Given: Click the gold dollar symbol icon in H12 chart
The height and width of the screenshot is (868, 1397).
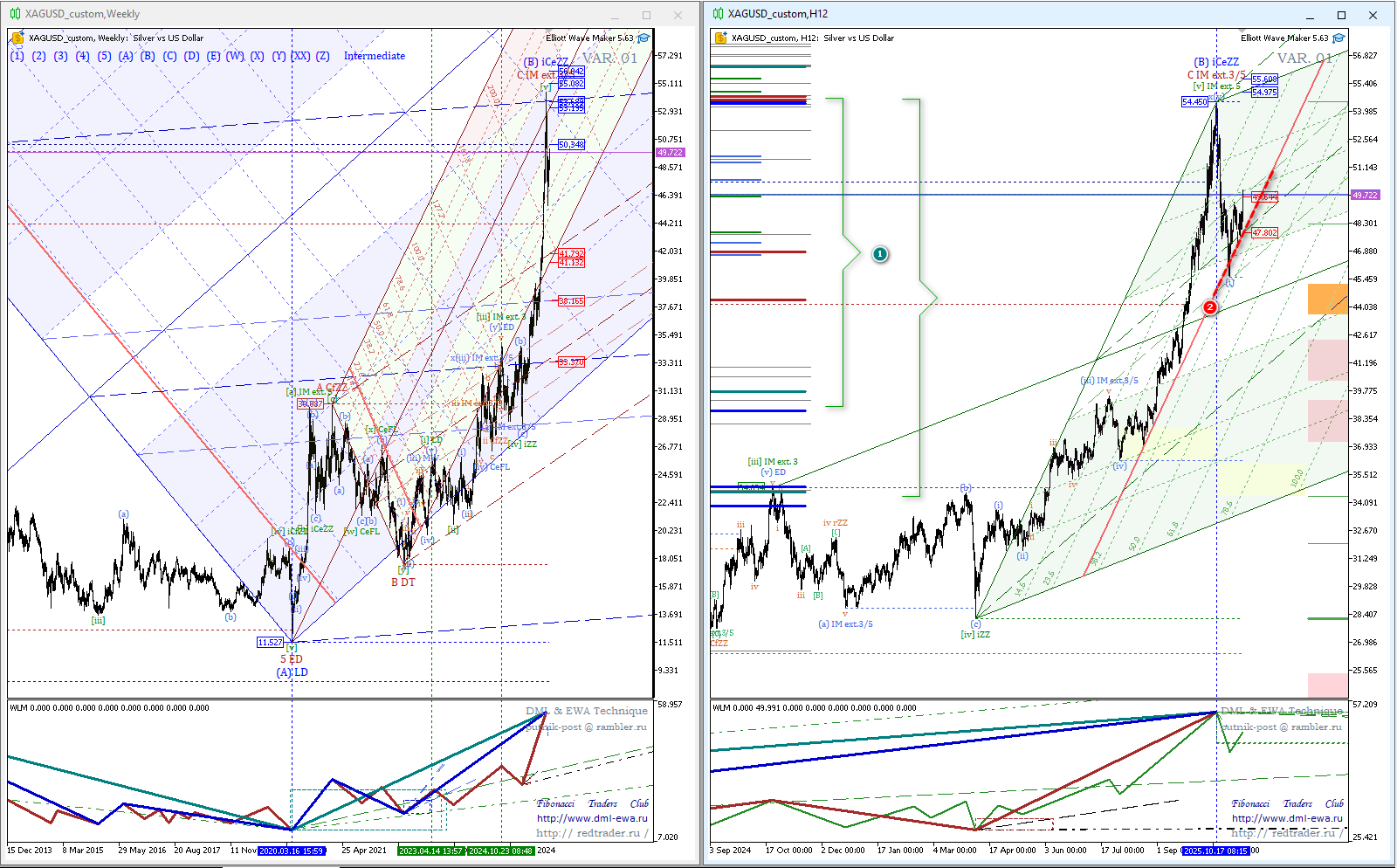Looking at the screenshot, I should 720,38.
